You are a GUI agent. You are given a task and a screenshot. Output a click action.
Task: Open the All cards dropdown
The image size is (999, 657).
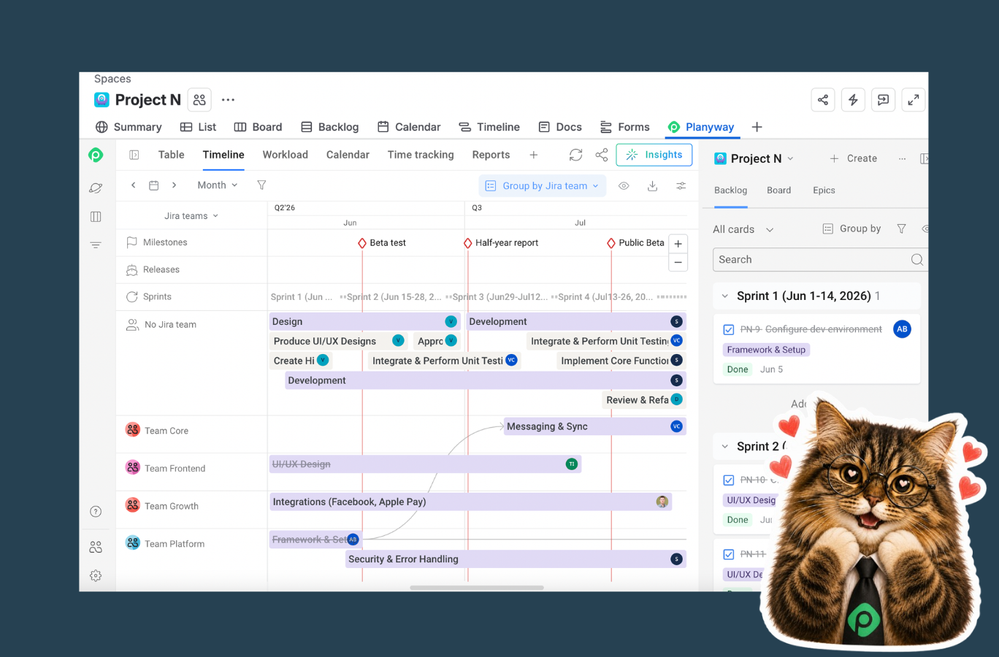click(x=743, y=229)
